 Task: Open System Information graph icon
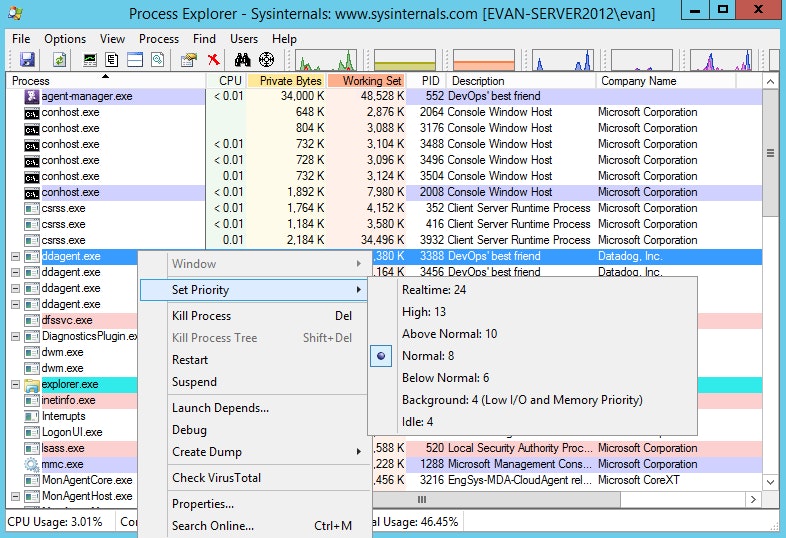(x=90, y=60)
